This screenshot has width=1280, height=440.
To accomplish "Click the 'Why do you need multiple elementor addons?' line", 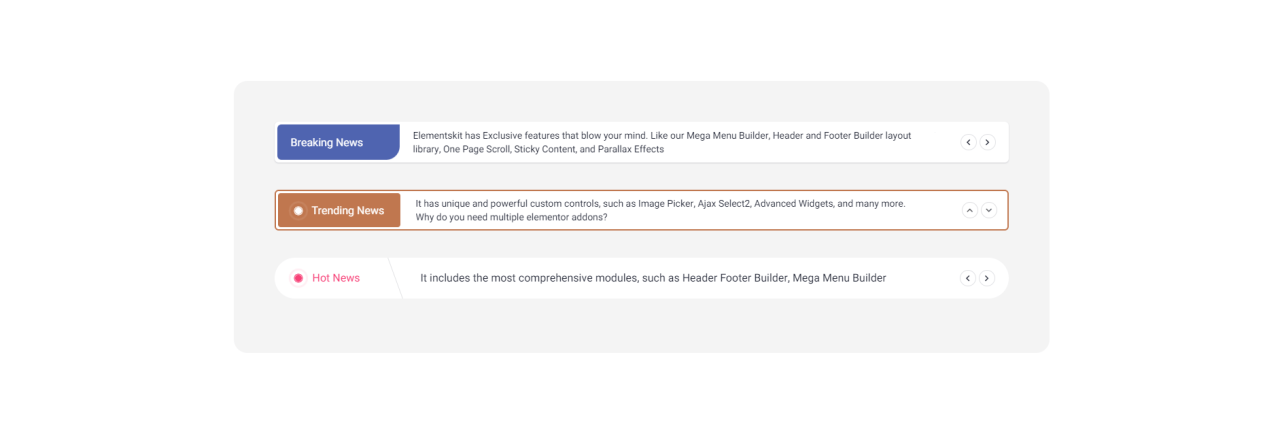I will (x=511, y=217).
